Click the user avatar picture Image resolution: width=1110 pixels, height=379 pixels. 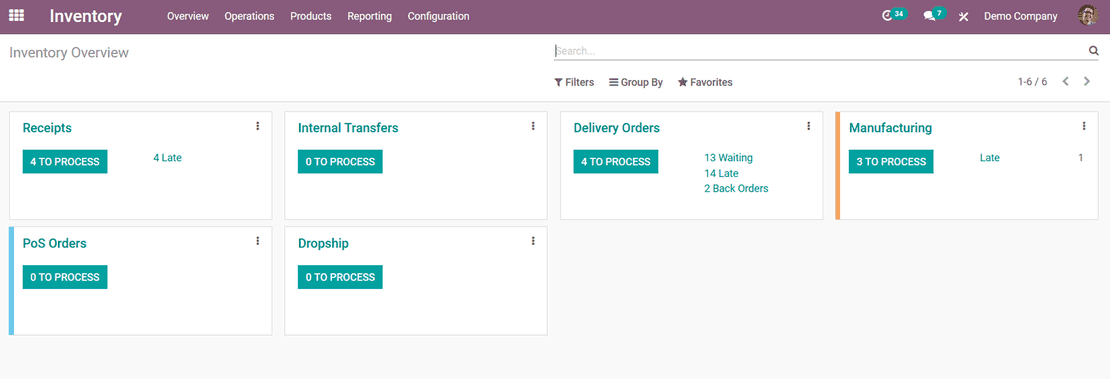pyautogui.click(x=1087, y=16)
